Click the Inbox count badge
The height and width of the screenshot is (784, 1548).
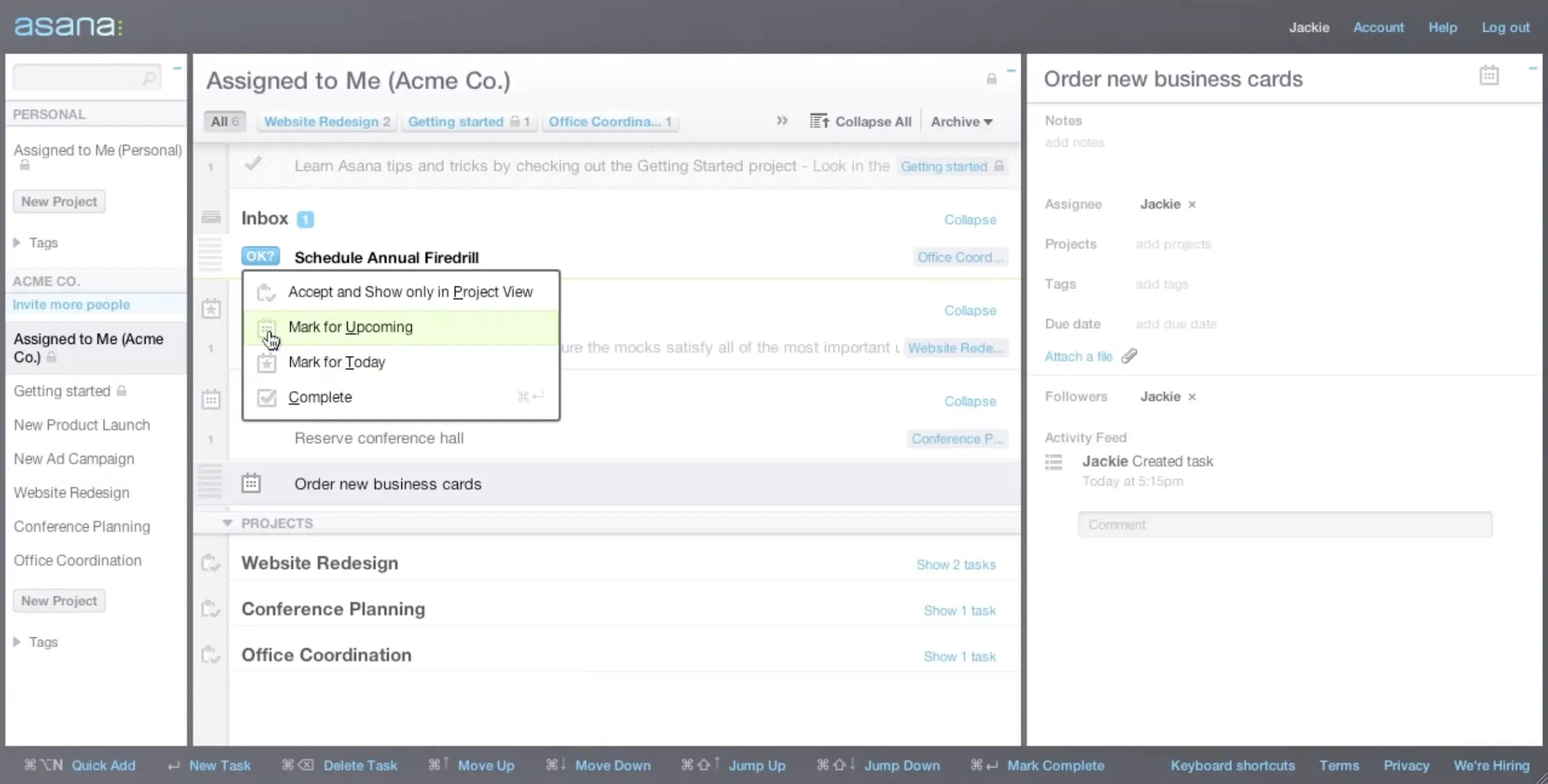(305, 219)
